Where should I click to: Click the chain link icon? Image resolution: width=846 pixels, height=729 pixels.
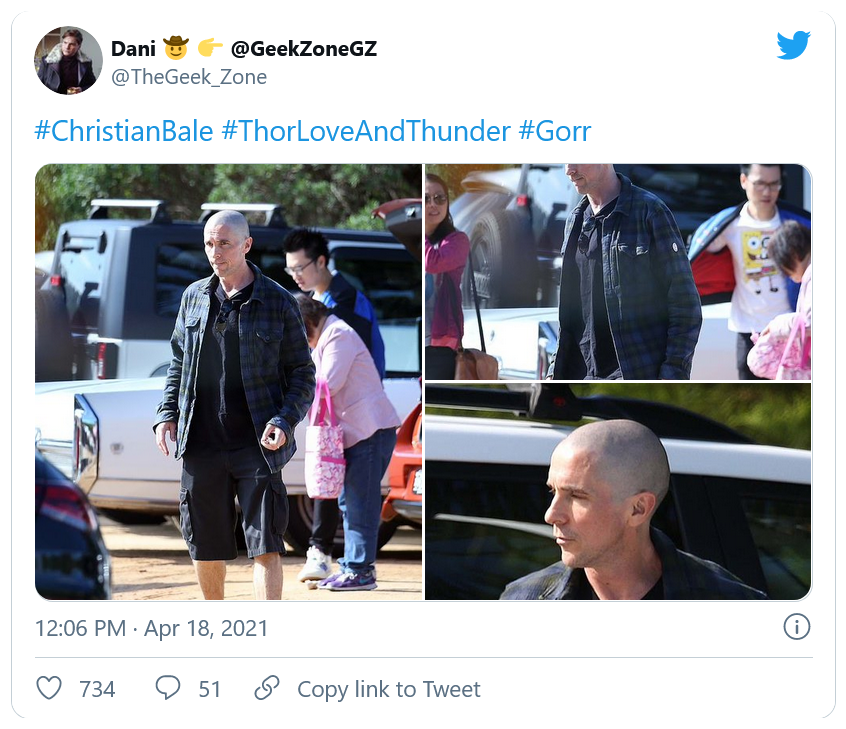click(x=267, y=688)
